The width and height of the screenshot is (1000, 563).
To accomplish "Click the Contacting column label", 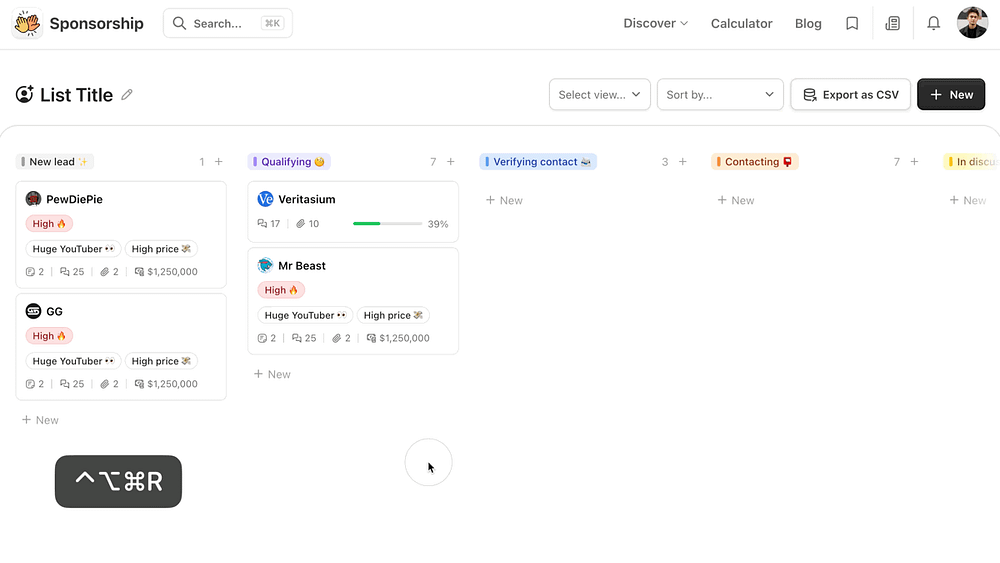I will (x=754, y=162).
